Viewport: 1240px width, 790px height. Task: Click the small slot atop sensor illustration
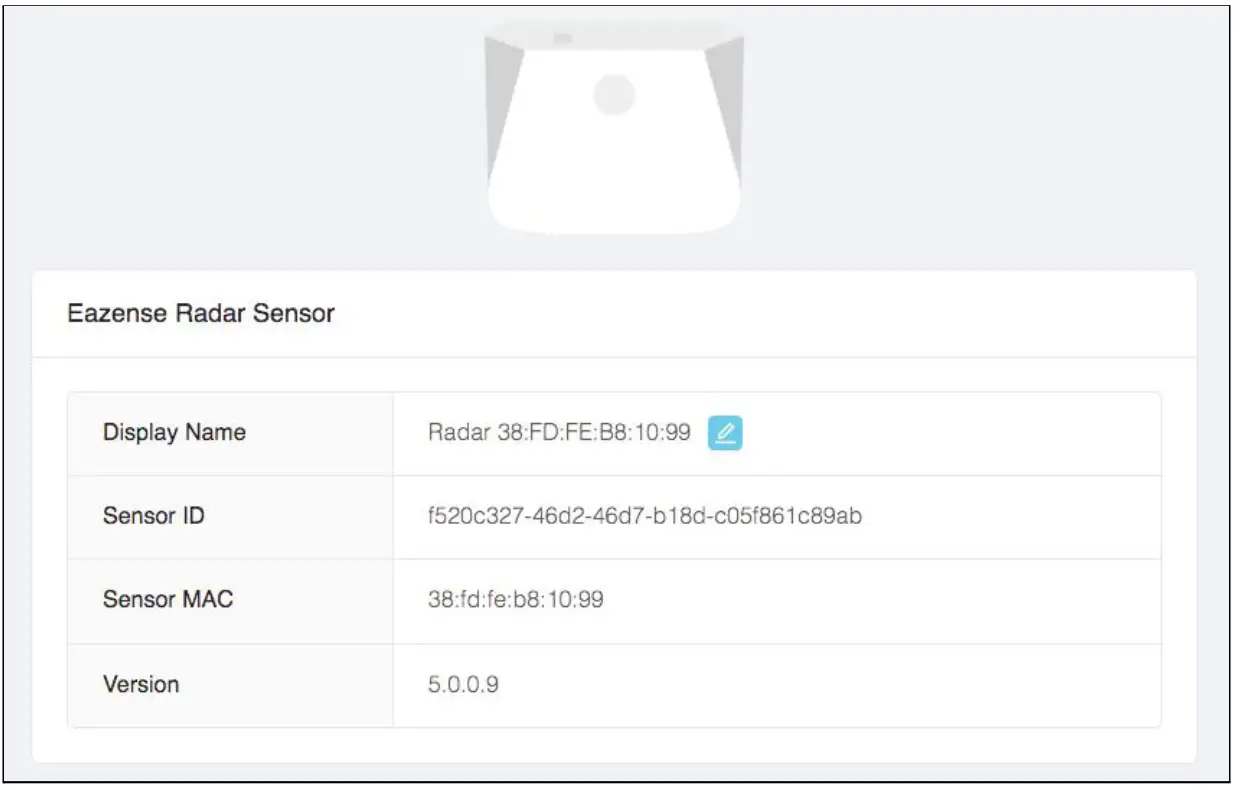pos(562,39)
